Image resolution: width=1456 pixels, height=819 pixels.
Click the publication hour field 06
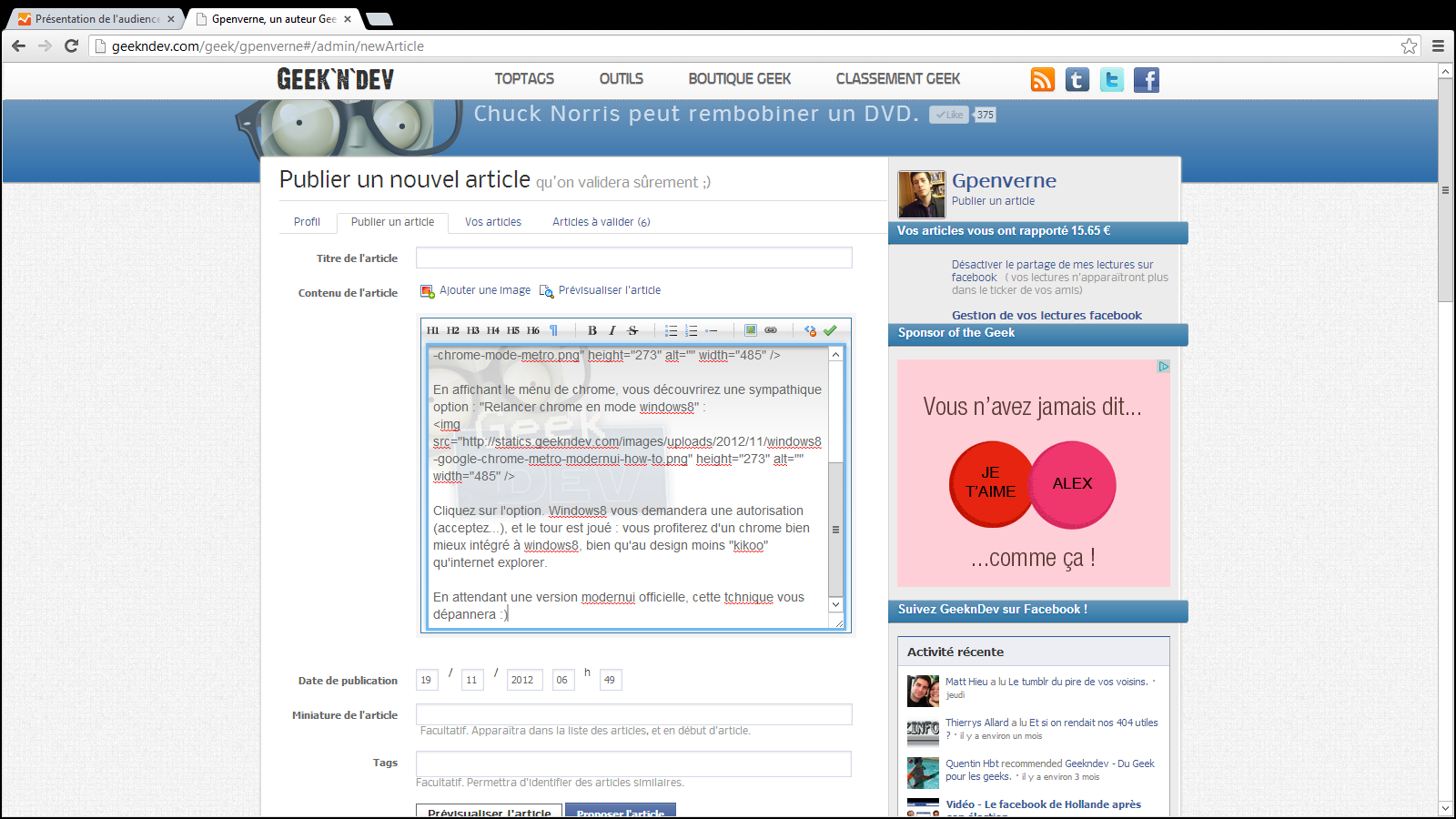(x=563, y=680)
